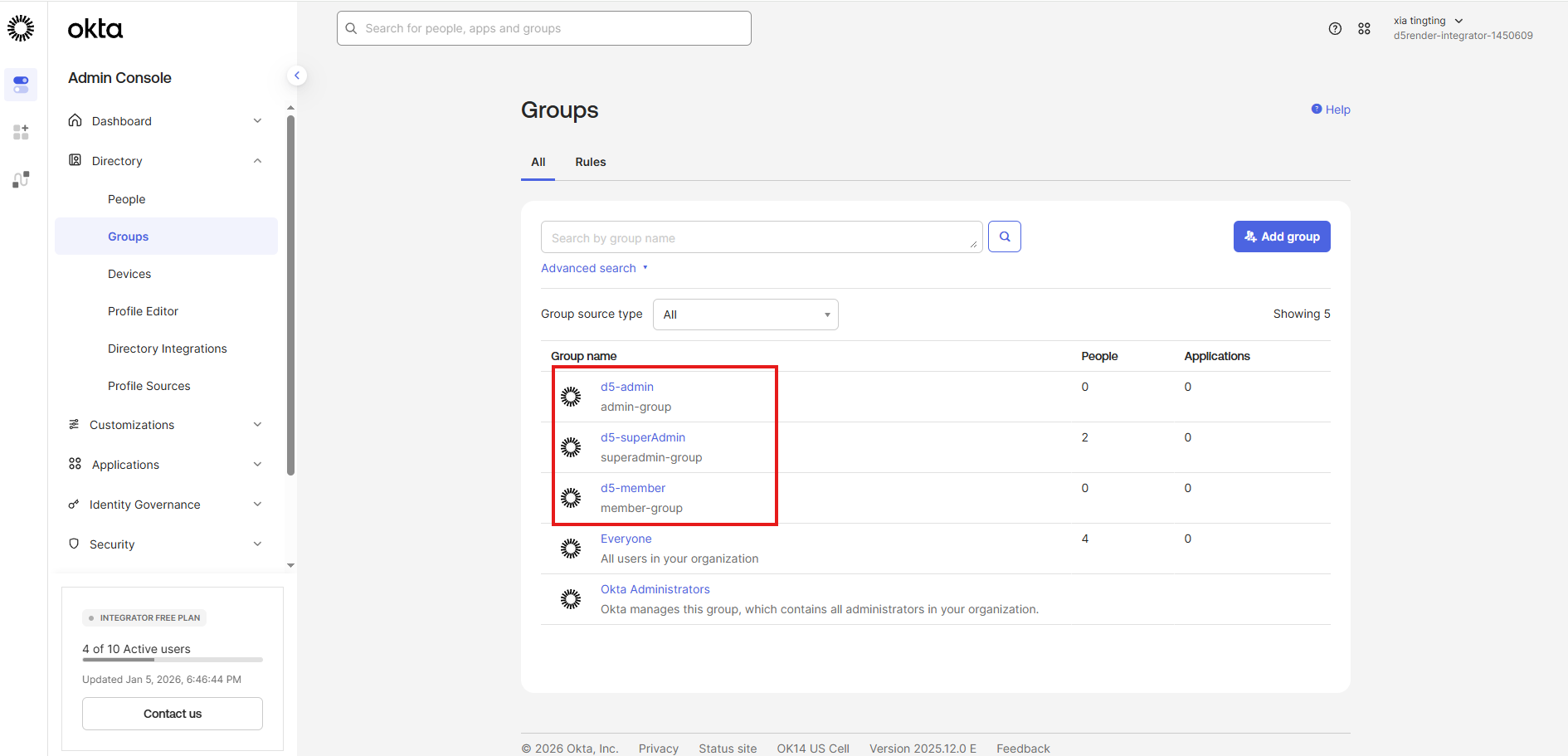The height and width of the screenshot is (756, 1568).
Task: Open the d5-superAdmin group link
Action: tap(642, 437)
